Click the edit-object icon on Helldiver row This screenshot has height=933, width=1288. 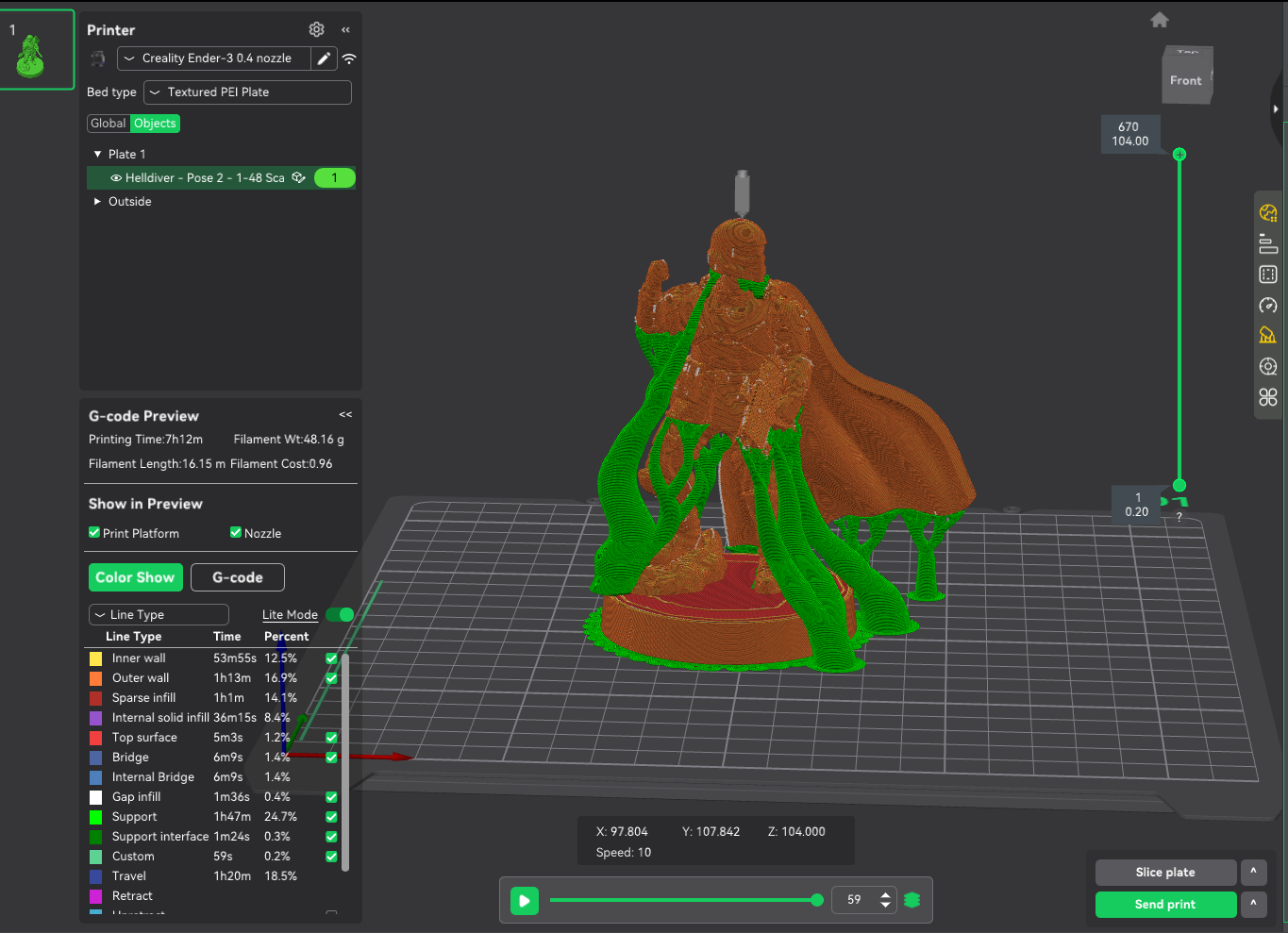coord(298,177)
